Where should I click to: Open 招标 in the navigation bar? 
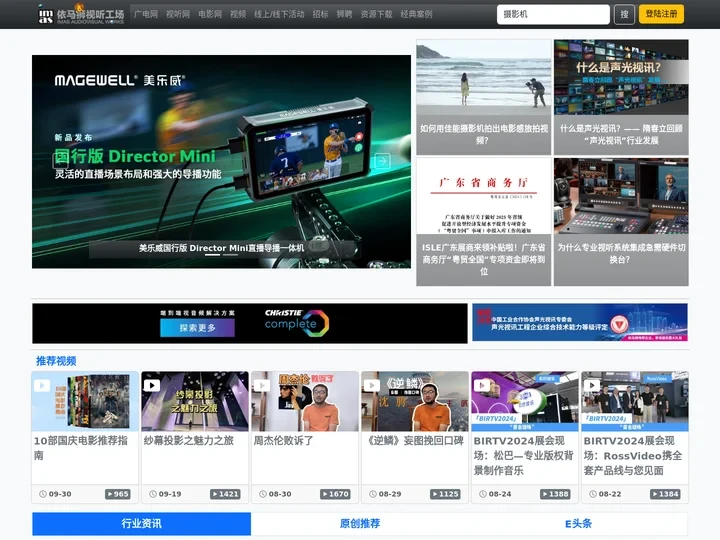(x=320, y=14)
